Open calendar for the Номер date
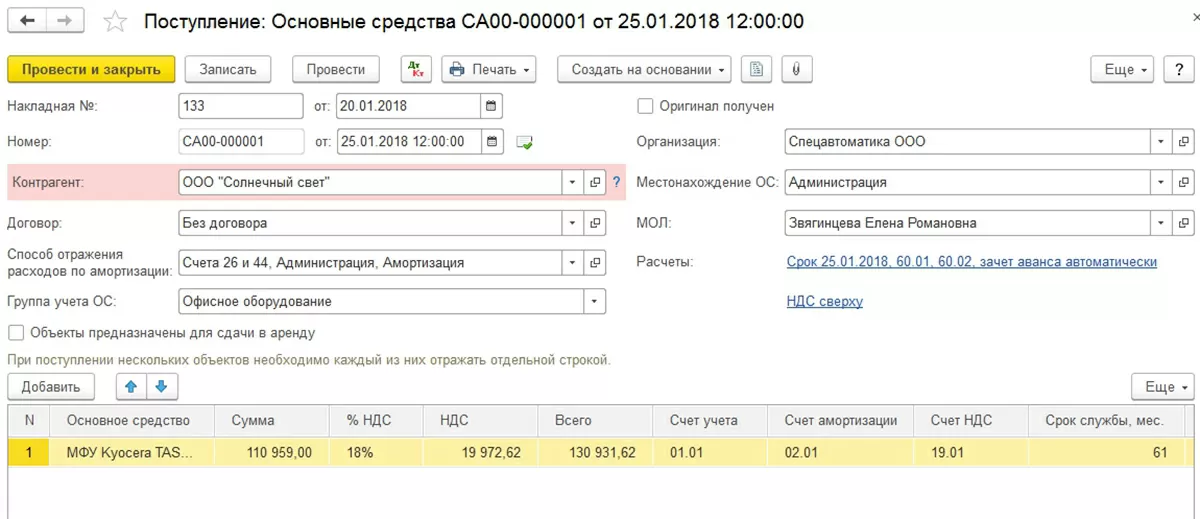1200x519 pixels. pos(491,141)
